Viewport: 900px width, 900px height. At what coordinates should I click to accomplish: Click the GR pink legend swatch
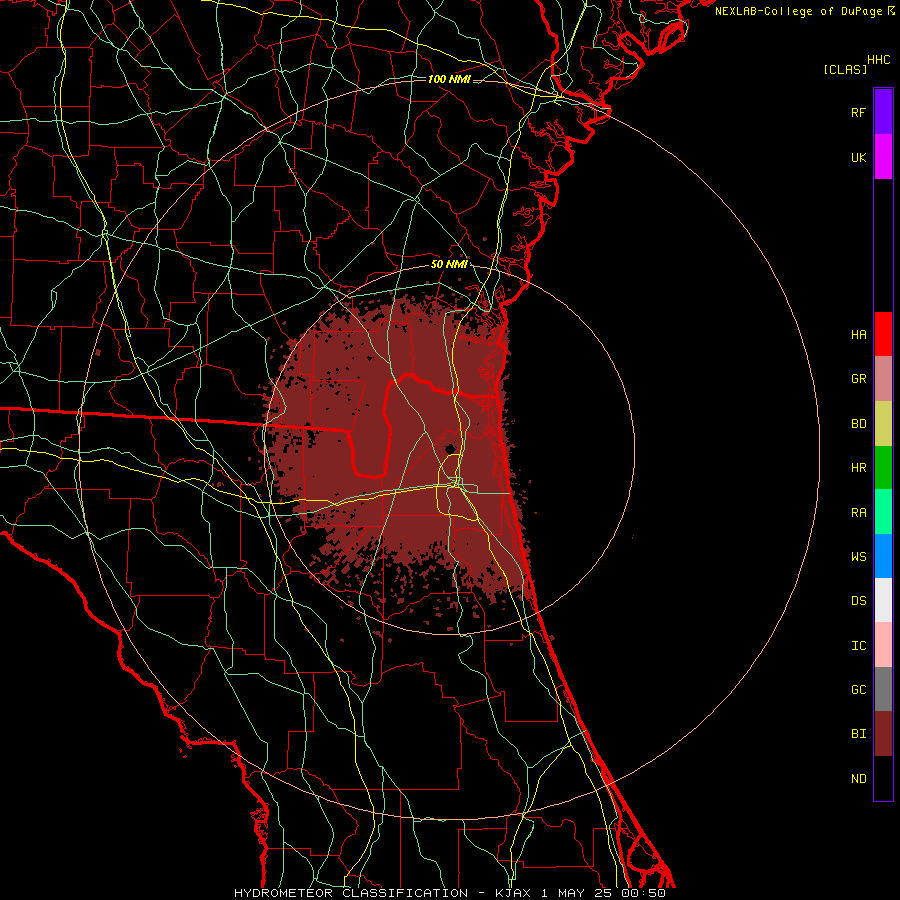point(883,379)
